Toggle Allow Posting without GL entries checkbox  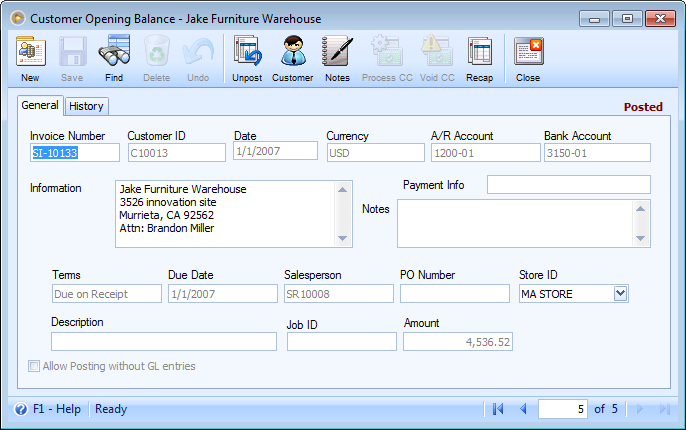[35, 367]
